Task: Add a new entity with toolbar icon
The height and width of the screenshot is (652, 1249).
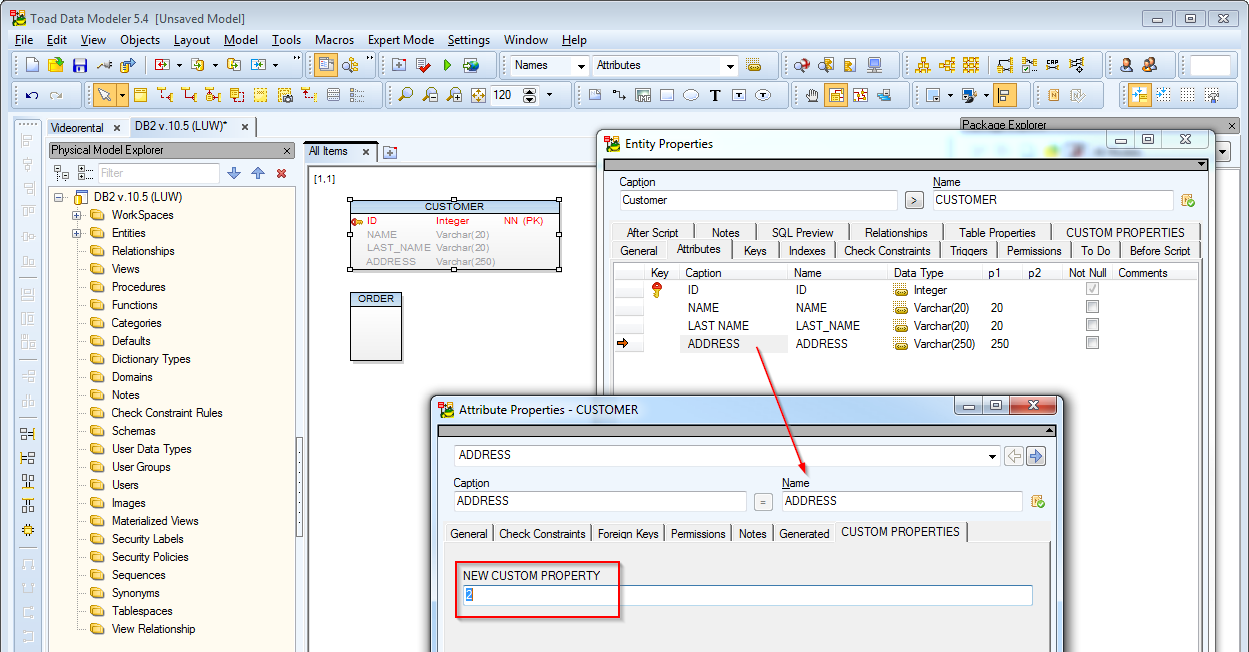Action: [141, 95]
